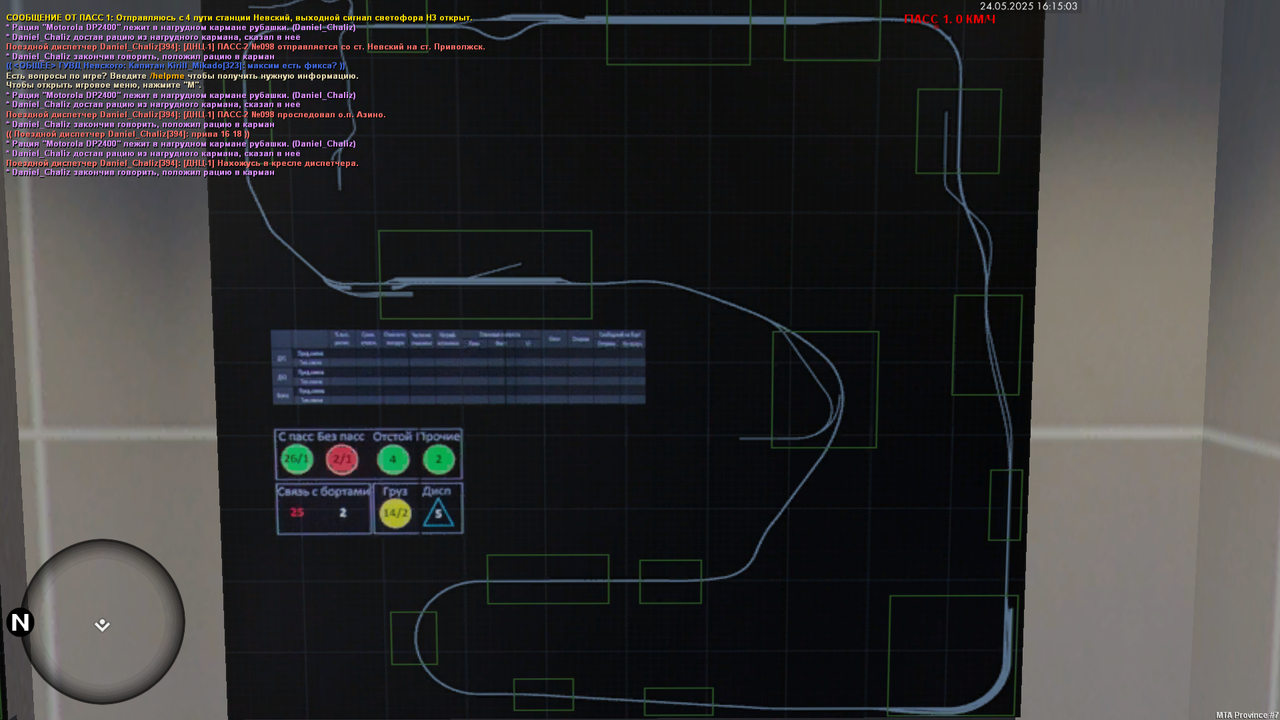Select the green circle showing 2 under Прочие
The image size is (1280, 720).
(439, 460)
